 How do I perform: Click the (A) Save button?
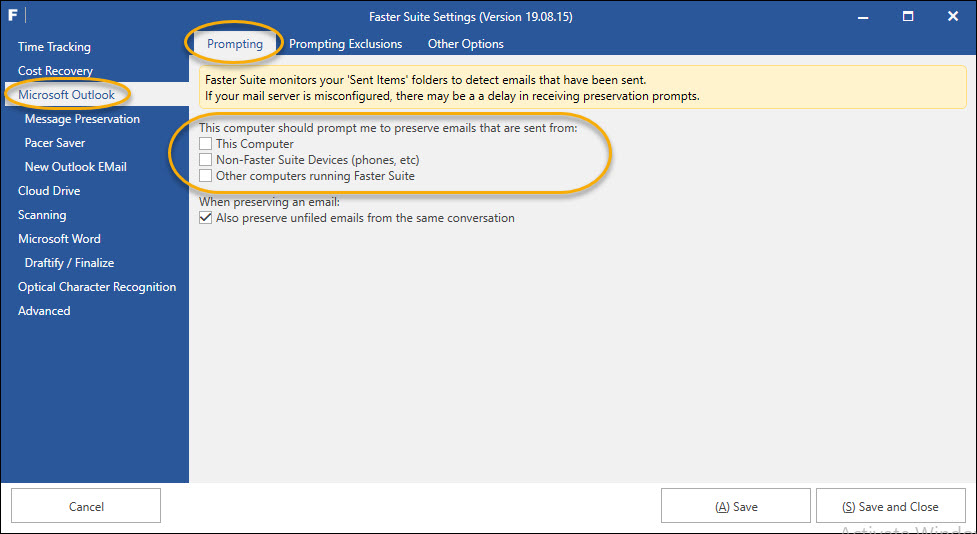pos(736,506)
